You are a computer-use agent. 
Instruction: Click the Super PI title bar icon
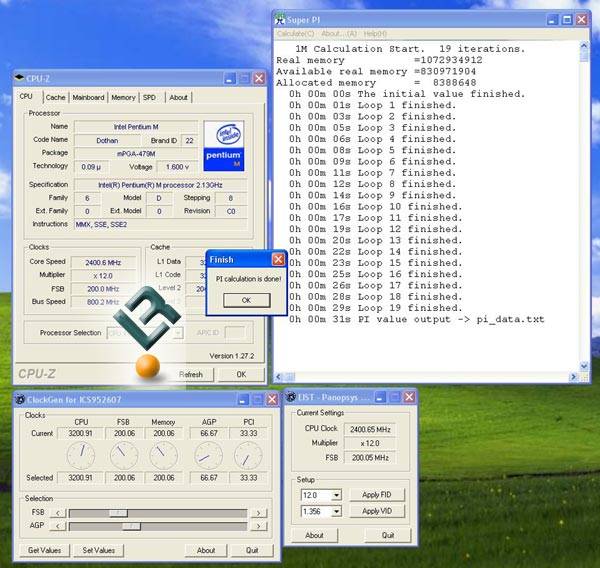[x=280, y=20]
